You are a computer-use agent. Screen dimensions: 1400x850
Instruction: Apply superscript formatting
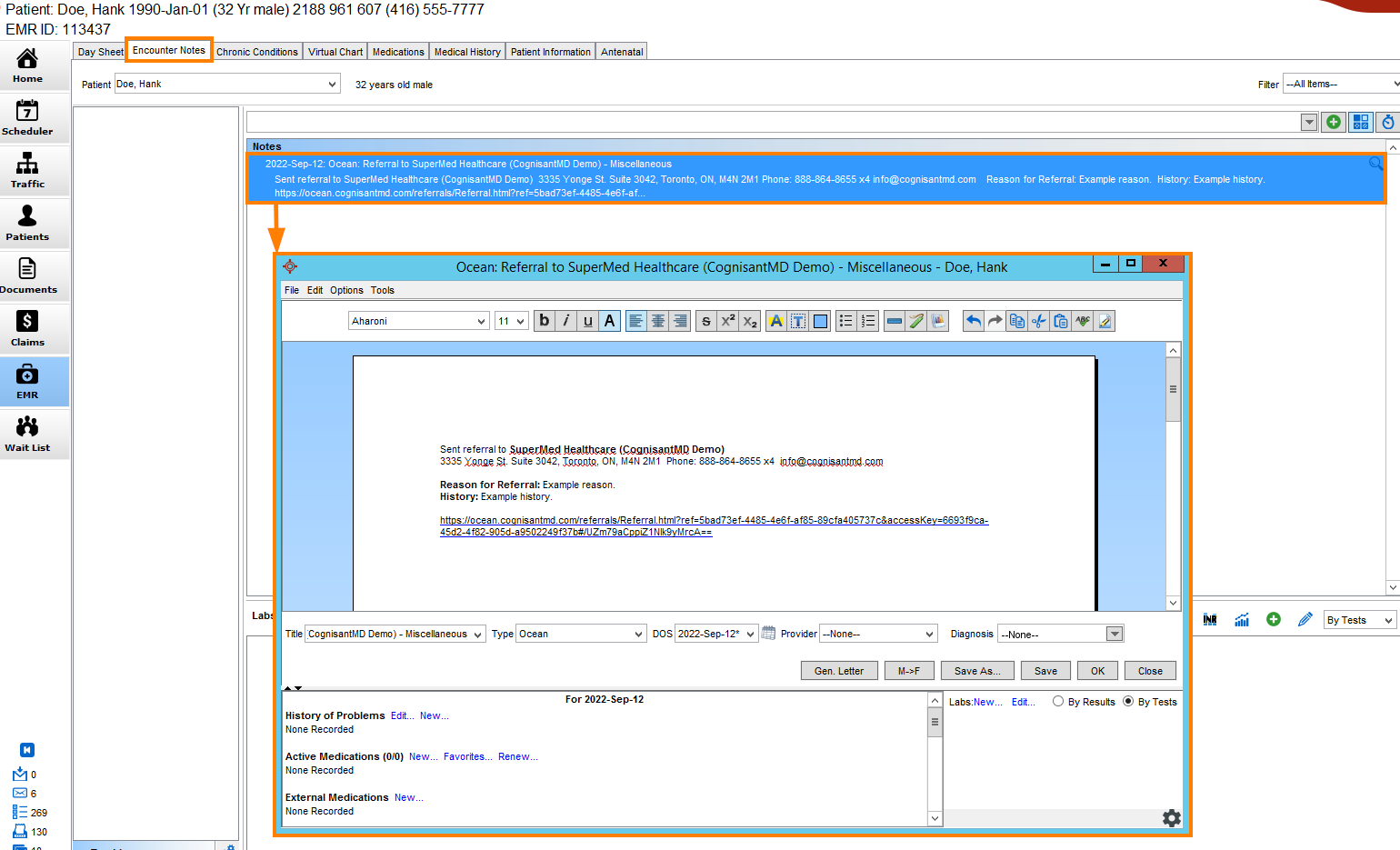(x=728, y=321)
